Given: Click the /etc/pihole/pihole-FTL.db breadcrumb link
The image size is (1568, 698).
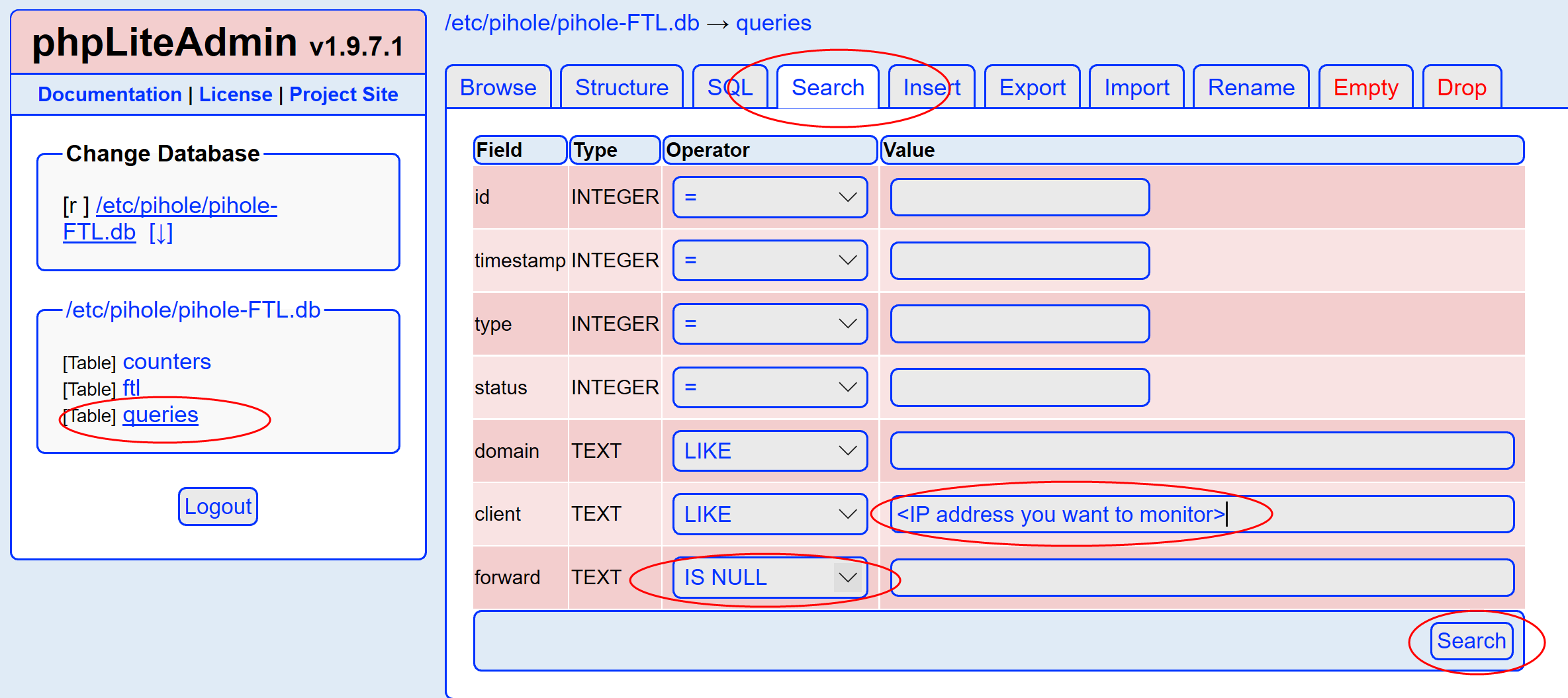Looking at the screenshot, I should pos(572,23).
